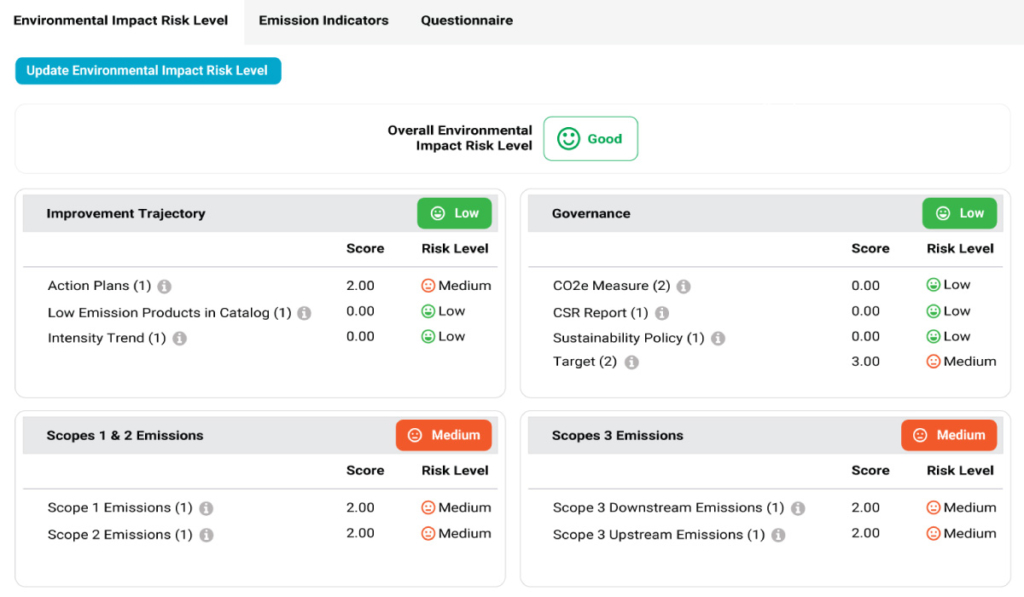Show info for CO2e Measure
1024x597 pixels.
(683, 287)
